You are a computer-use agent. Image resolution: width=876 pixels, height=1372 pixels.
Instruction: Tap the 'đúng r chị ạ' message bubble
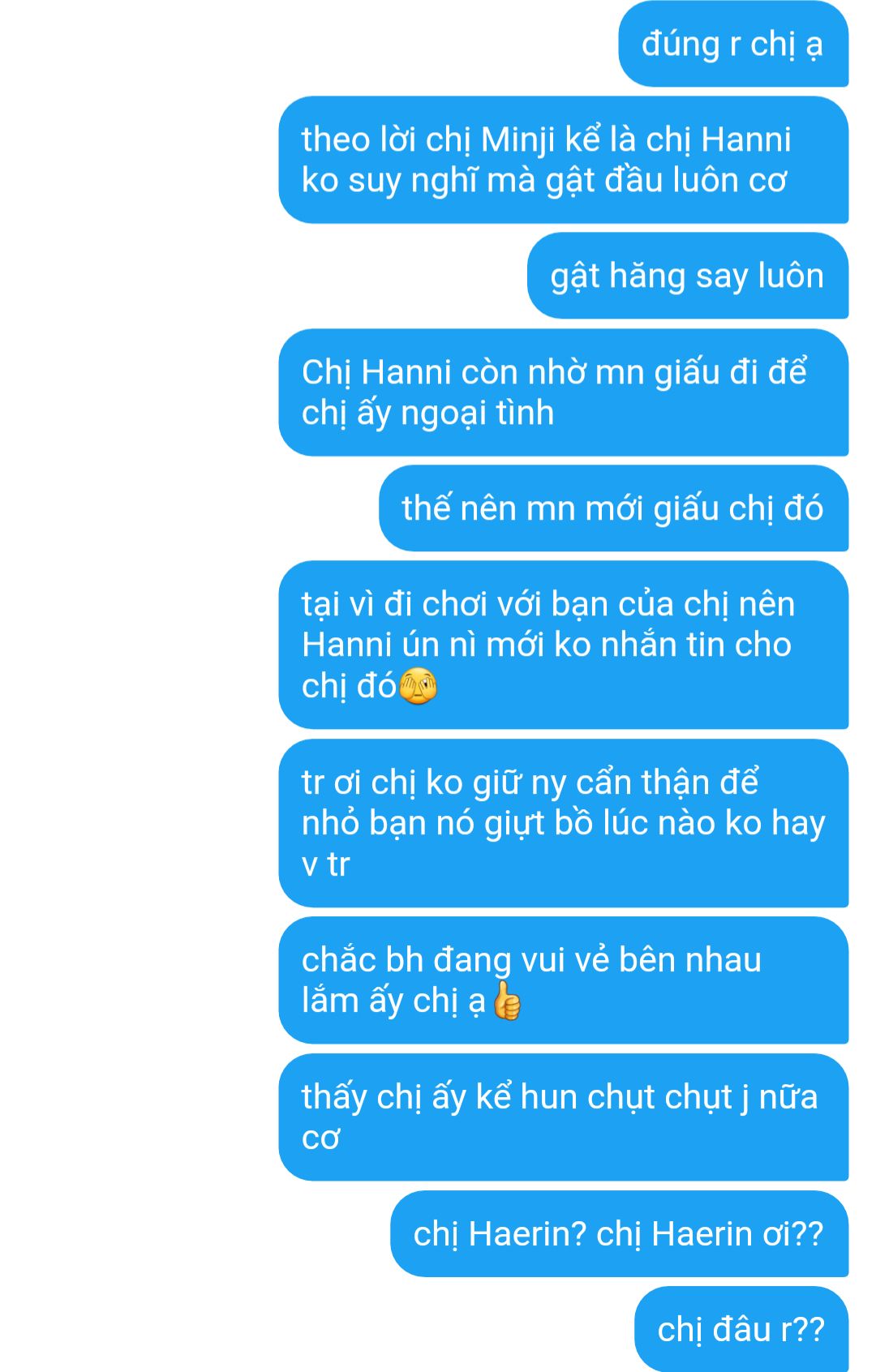tap(733, 44)
